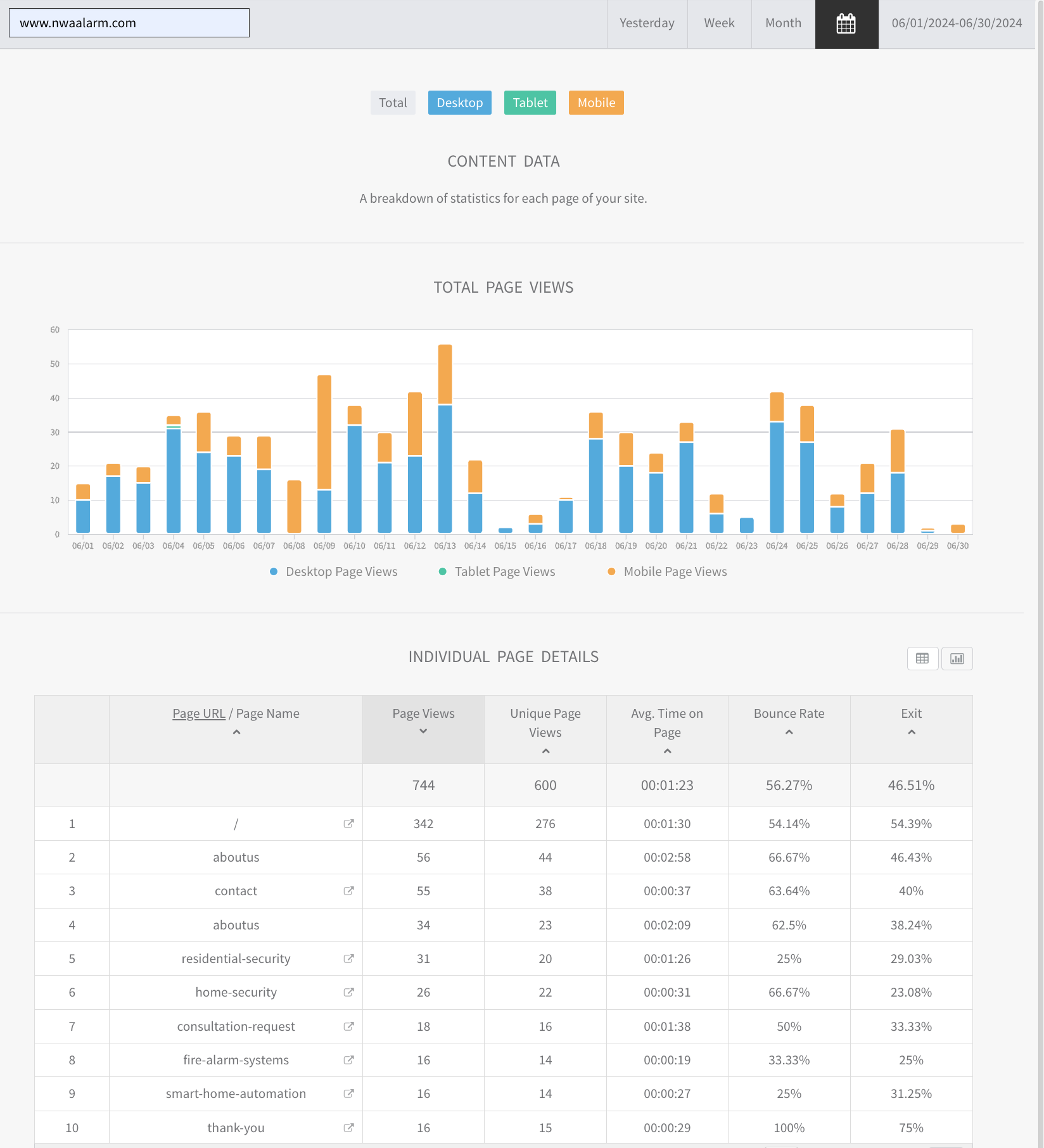Toggle the Tablet device filter
Viewport: 1044px width, 1148px height.
pos(530,103)
